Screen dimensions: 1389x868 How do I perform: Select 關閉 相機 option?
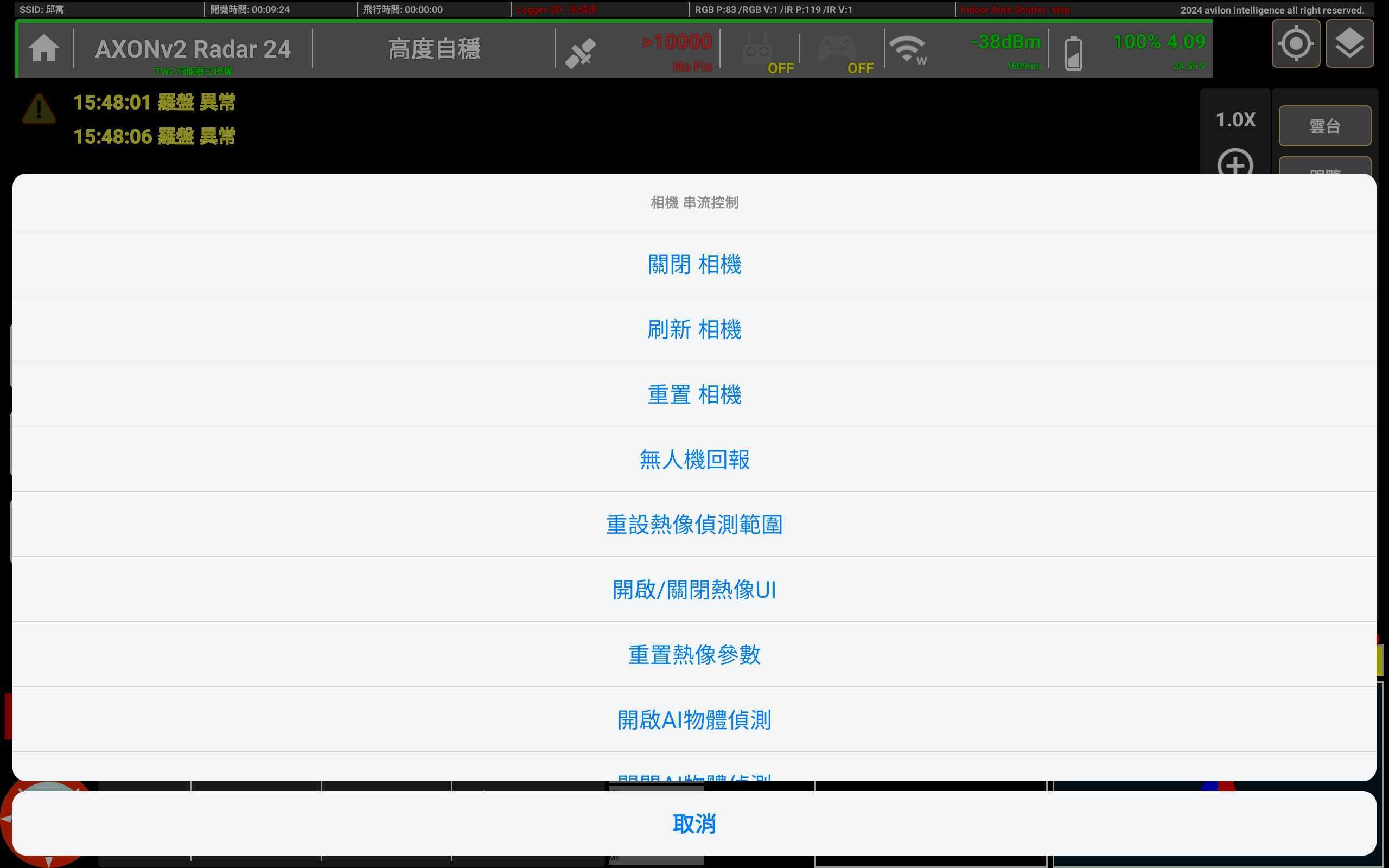point(694,264)
